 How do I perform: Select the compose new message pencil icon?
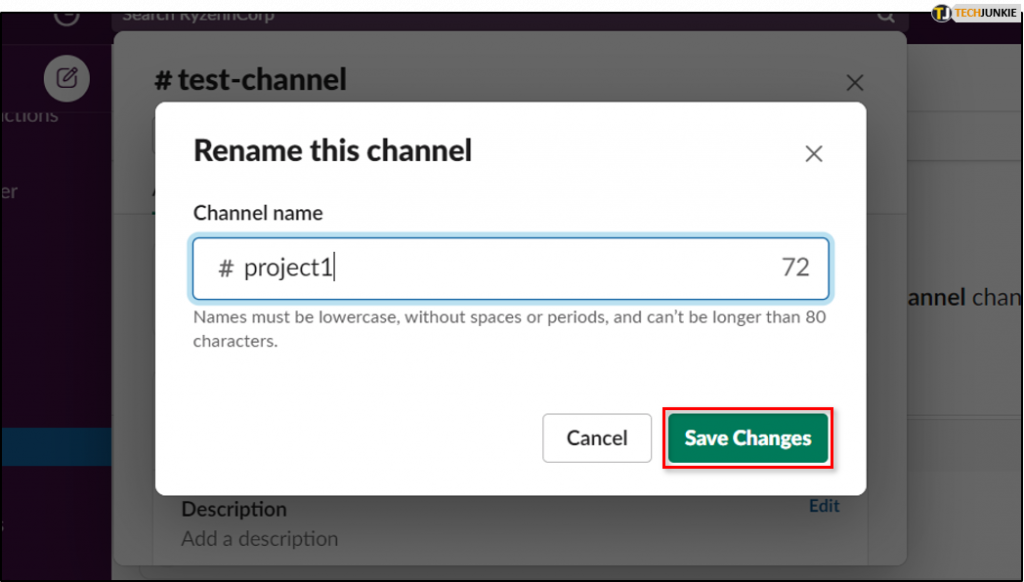(x=66, y=78)
